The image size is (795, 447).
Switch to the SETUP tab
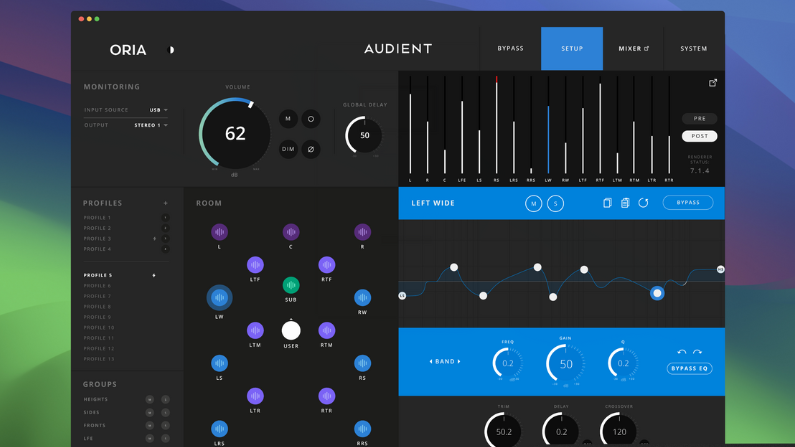click(572, 49)
